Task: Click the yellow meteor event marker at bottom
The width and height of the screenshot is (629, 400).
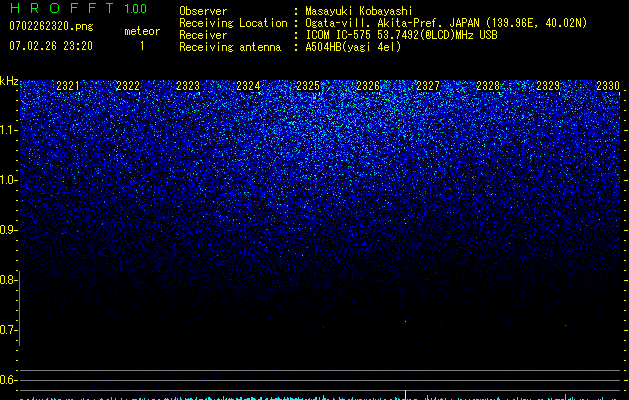Action: [406, 394]
